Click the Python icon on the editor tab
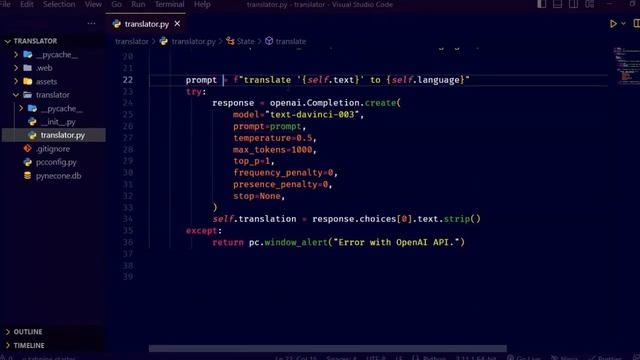 117,24
